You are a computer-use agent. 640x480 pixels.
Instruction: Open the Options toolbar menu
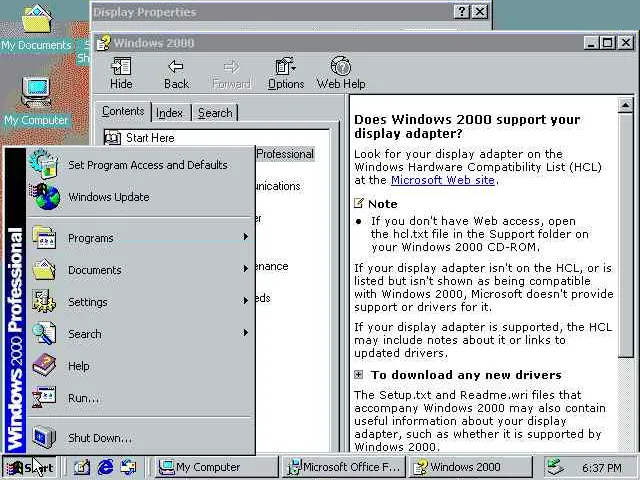pos(286,73)
